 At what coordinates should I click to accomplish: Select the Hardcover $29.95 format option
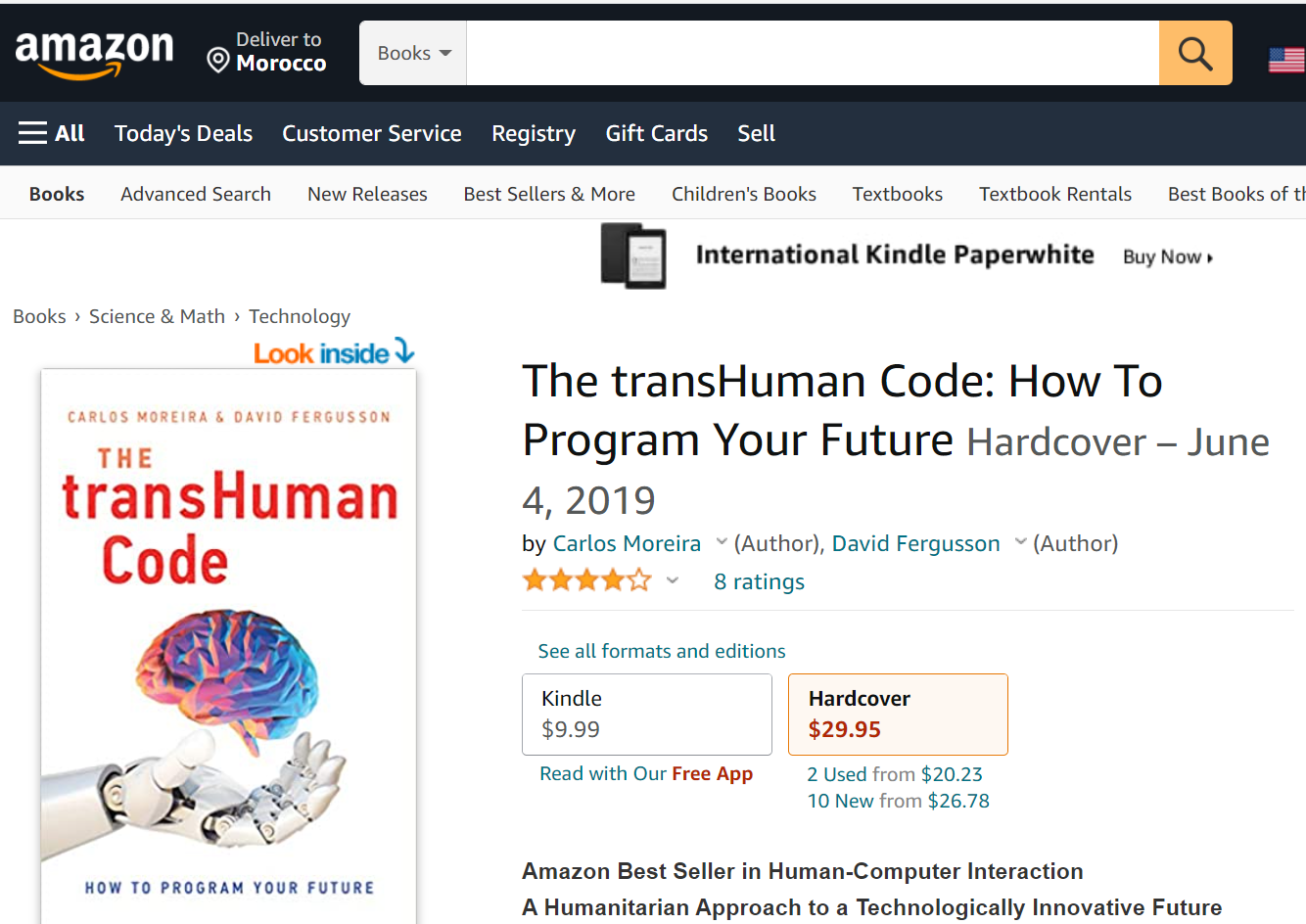[x=897, y=715]
